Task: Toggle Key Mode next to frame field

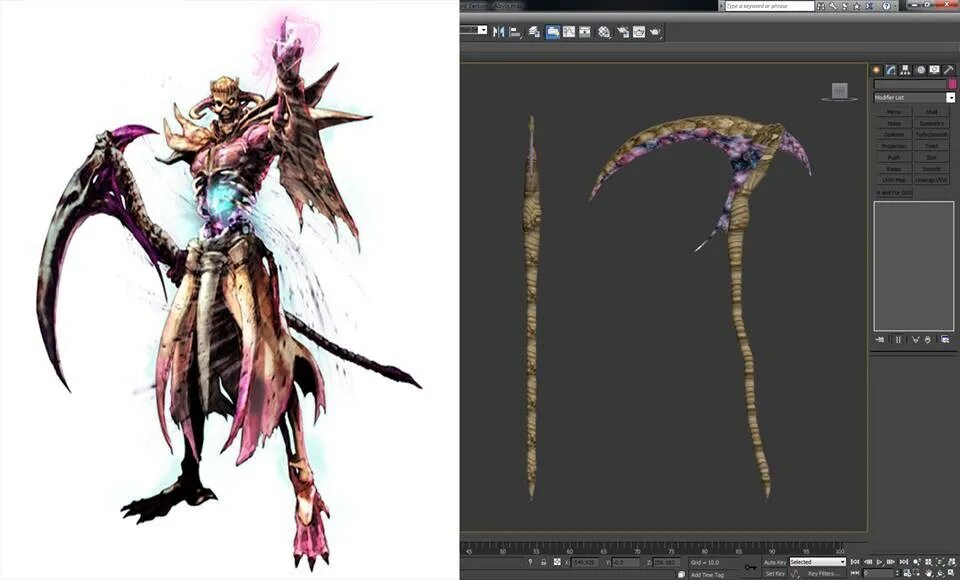Action: coord(855,573)
